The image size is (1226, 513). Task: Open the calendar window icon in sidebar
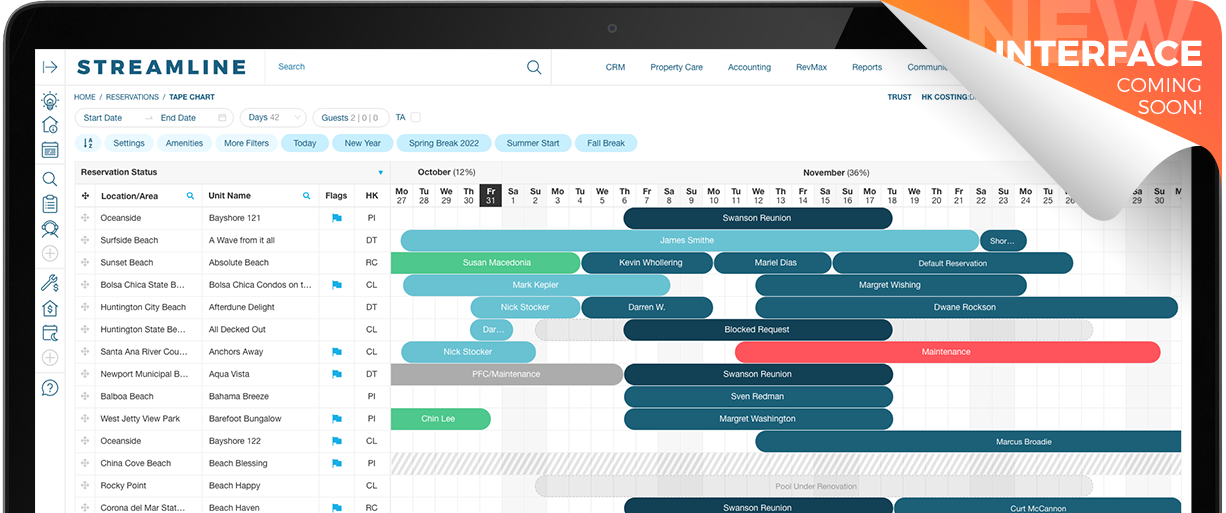tap(50, 150)
